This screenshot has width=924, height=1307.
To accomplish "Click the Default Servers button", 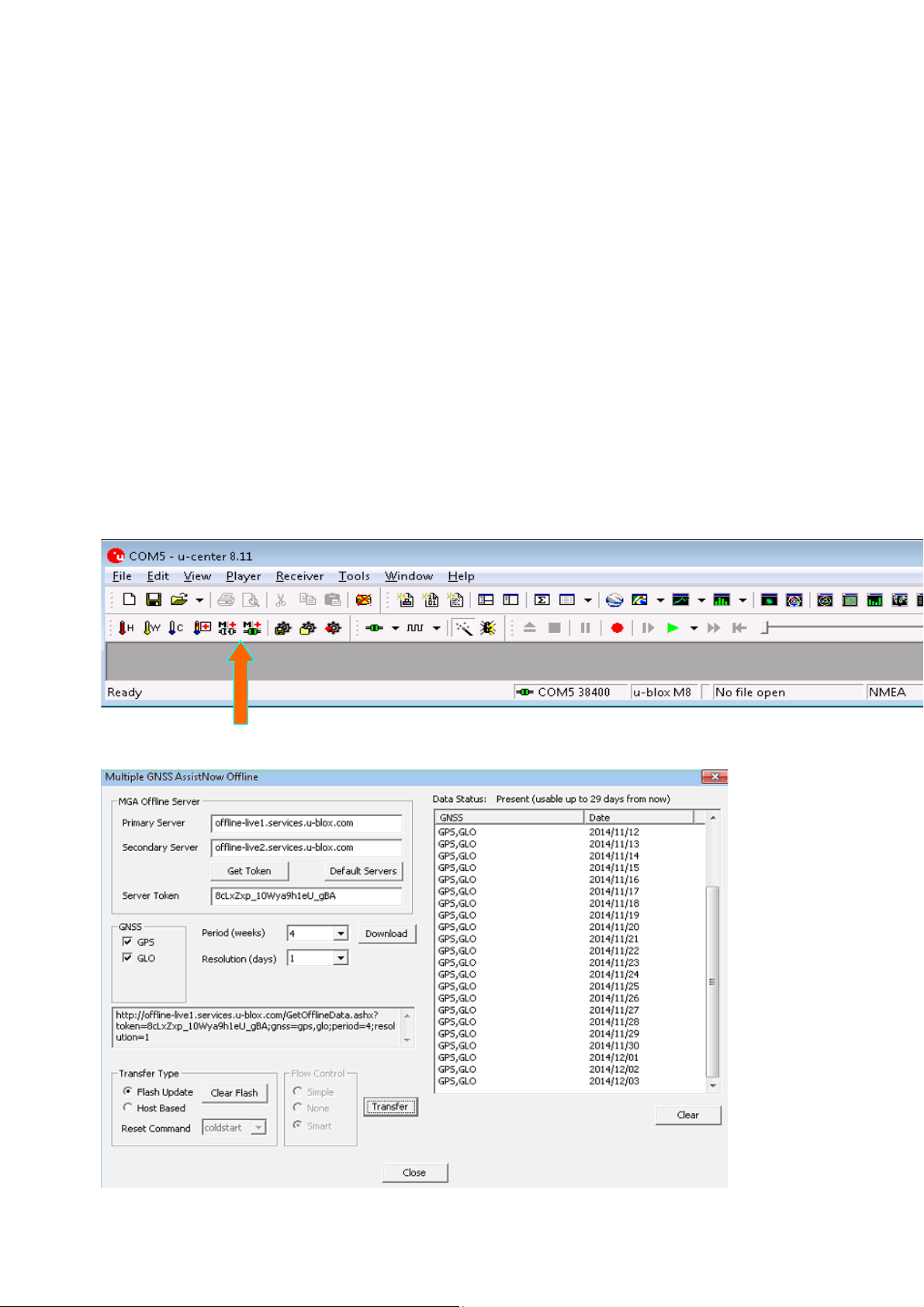I will click(363, 871).
